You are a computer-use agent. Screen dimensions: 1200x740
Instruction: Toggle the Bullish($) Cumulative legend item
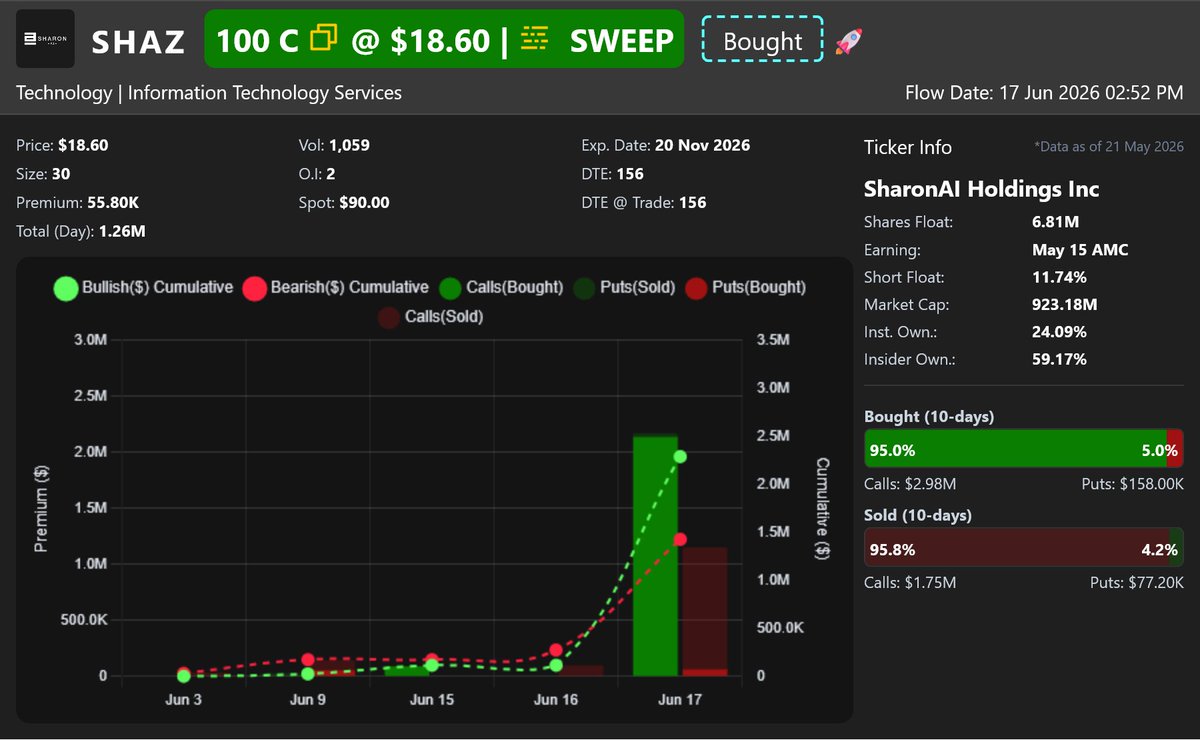[143, 288]
